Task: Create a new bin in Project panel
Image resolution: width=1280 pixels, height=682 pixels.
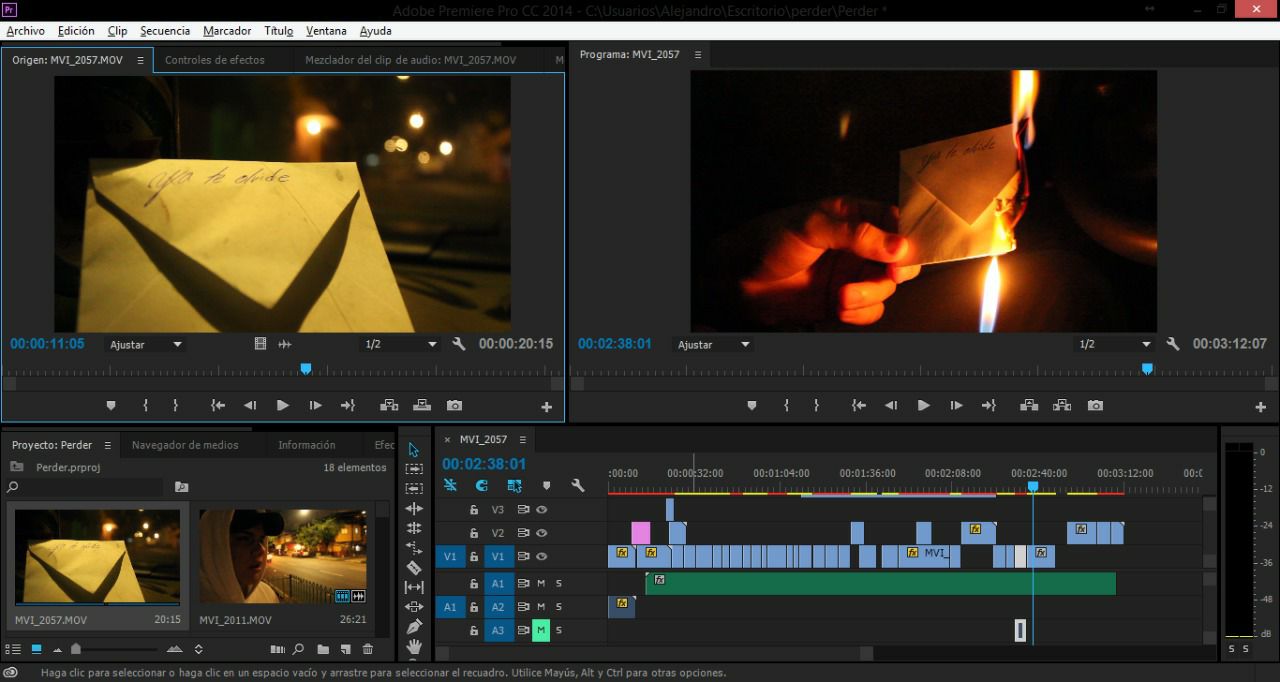Action: point(323,649)
